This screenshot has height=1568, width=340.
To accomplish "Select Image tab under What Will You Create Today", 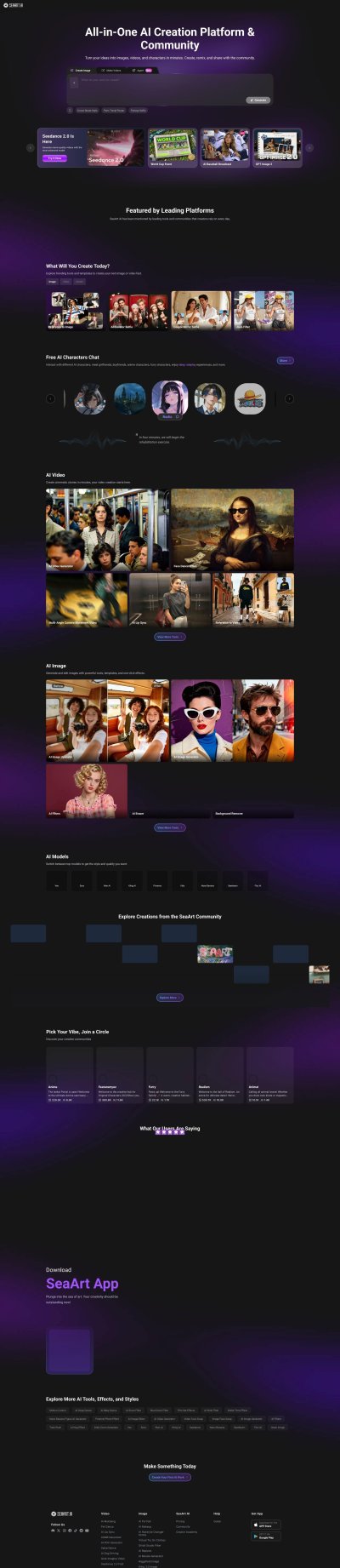I will [52, 281].
